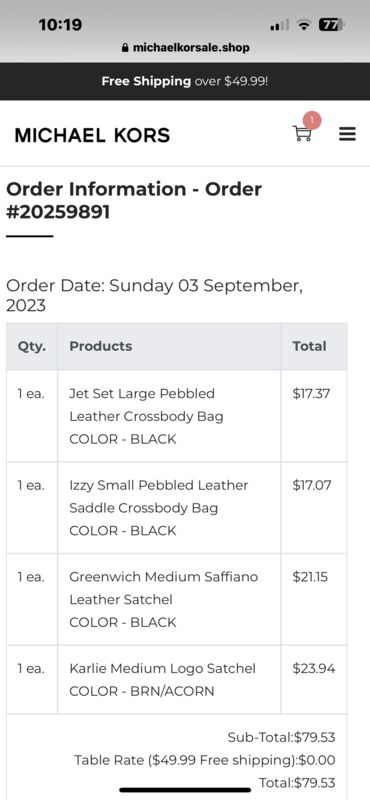Image resolution: width=370 pixels, height=800 pixels.
Task: Tap the 10:19 clock in status bar
Action: (60, 24)
